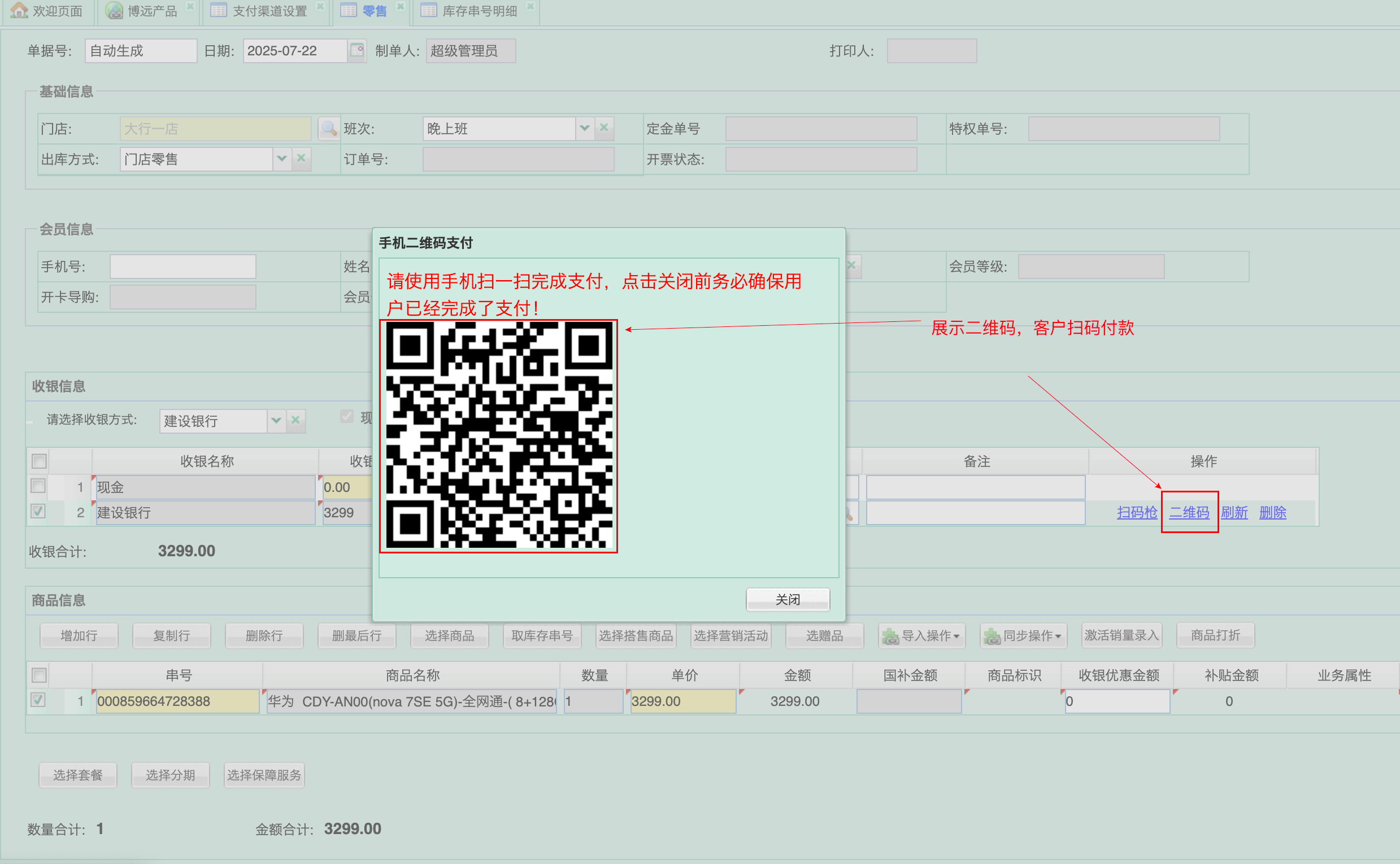This screenshot has height=864, width=1400.
Task: Clear the shift (班次) selection
Action: point(604,128)
